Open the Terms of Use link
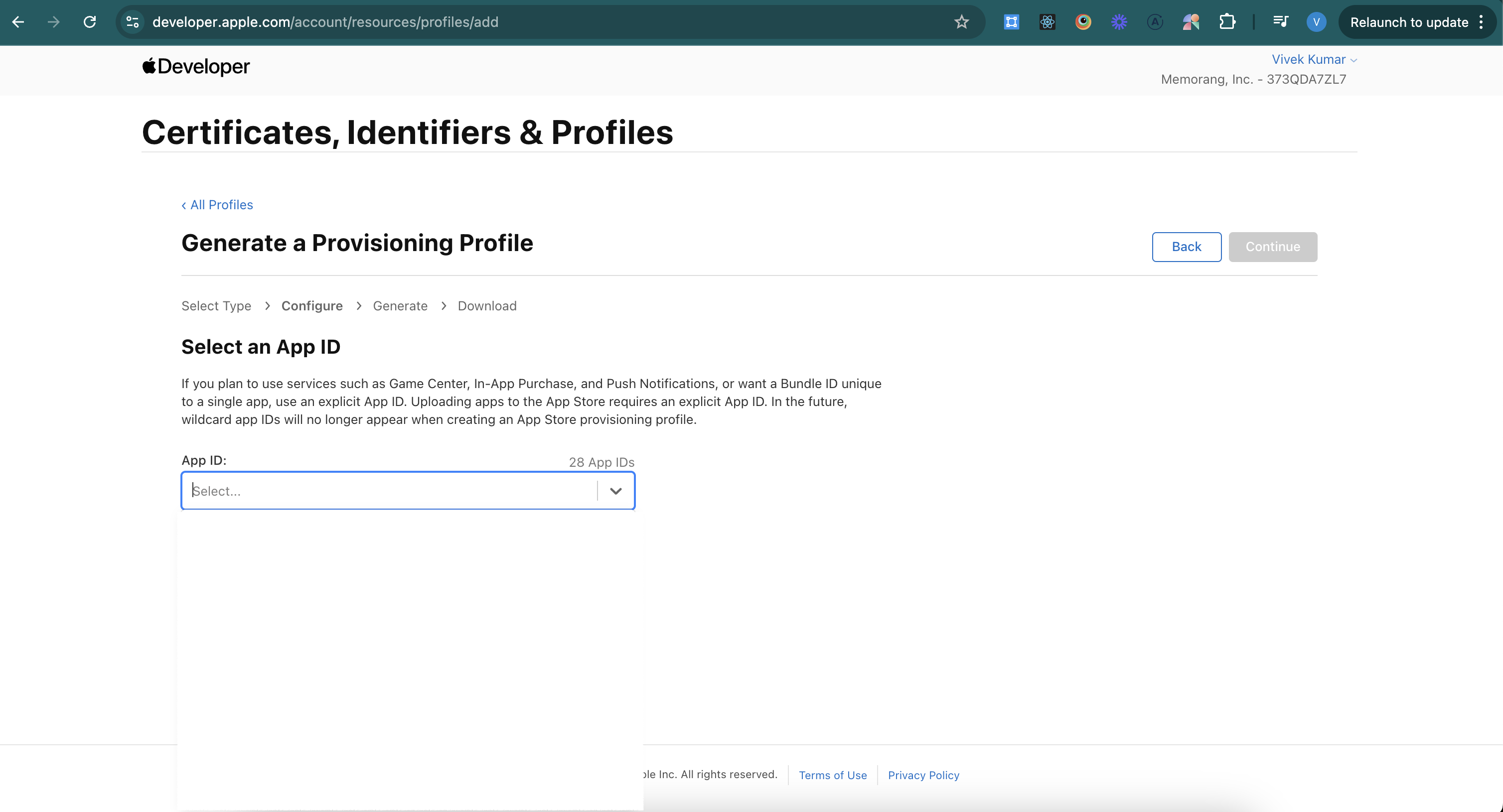This screenshot has width=1503, height=812. coord(833,775)
